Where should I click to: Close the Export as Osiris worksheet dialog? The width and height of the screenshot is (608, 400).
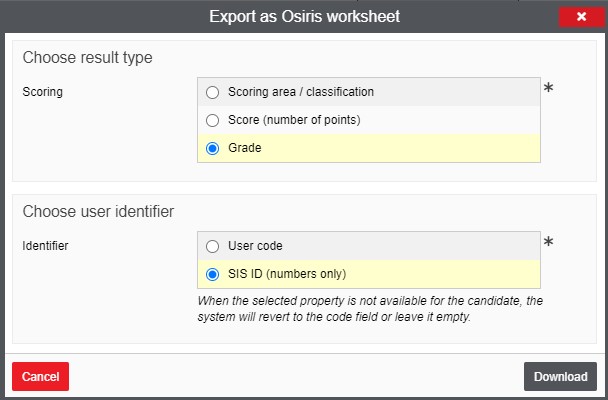click(x=581, y=16)
